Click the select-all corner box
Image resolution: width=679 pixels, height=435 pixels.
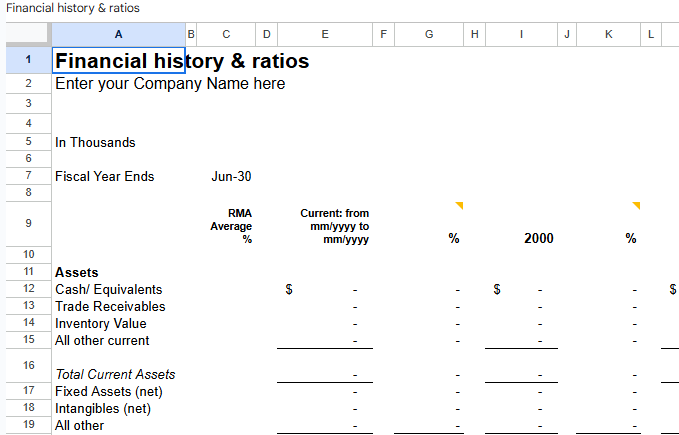[x=28, y=34]
